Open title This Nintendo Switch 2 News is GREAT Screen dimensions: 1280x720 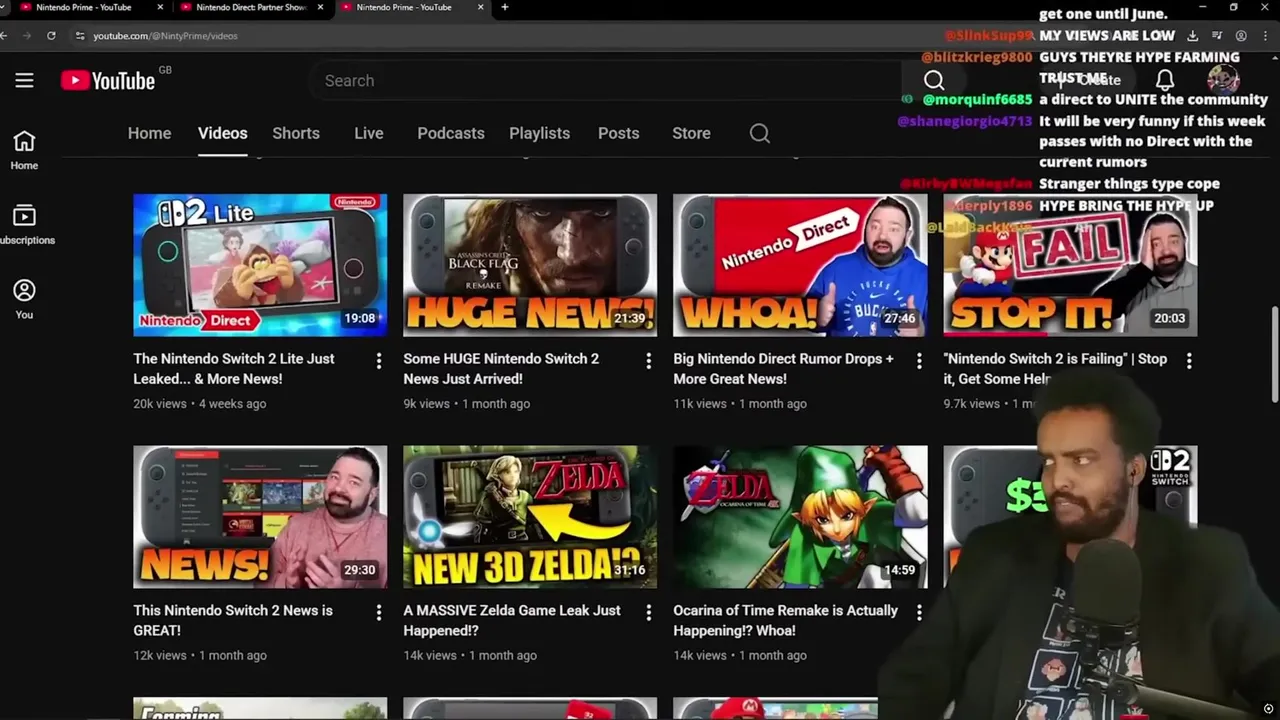coord(233,621)
